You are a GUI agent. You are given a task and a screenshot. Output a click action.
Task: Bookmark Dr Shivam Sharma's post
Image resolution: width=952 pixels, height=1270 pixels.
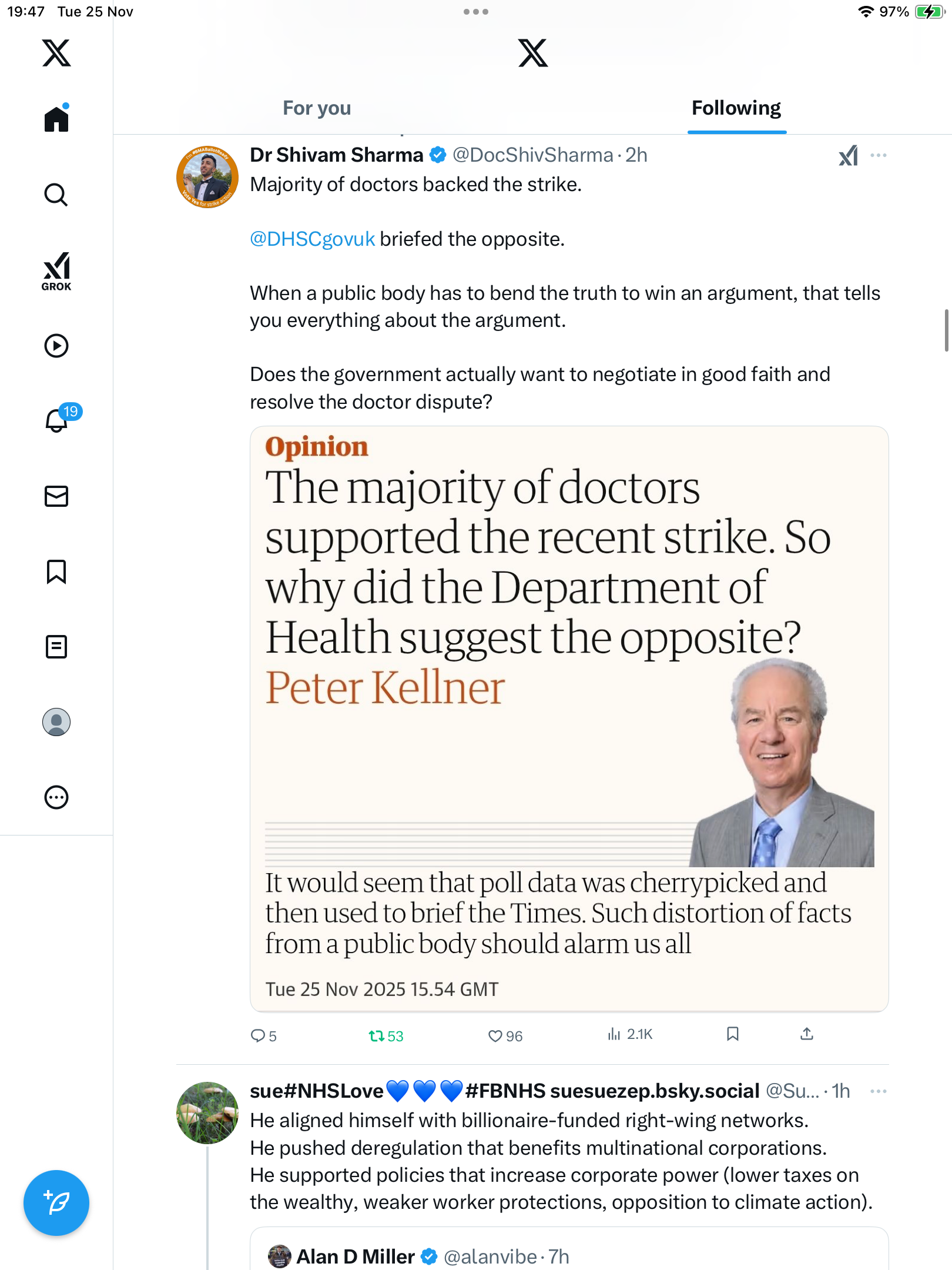pos(732,1034)
